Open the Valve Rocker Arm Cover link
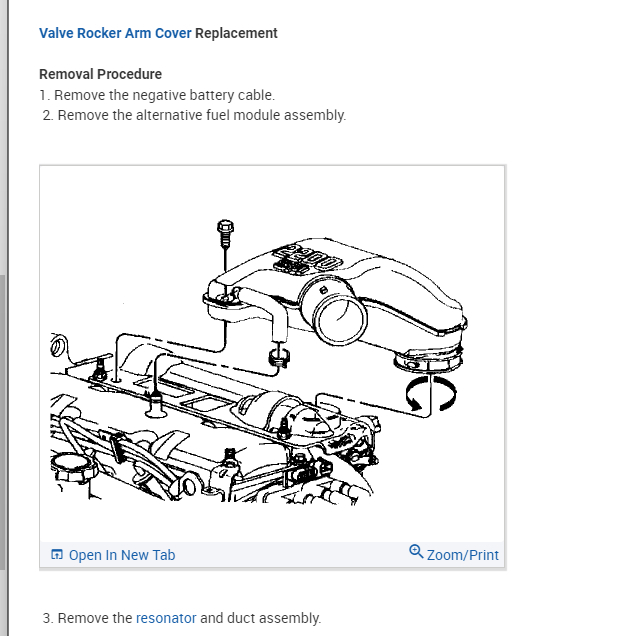Viewport: 635px width, 636px height. coord(115,33)
